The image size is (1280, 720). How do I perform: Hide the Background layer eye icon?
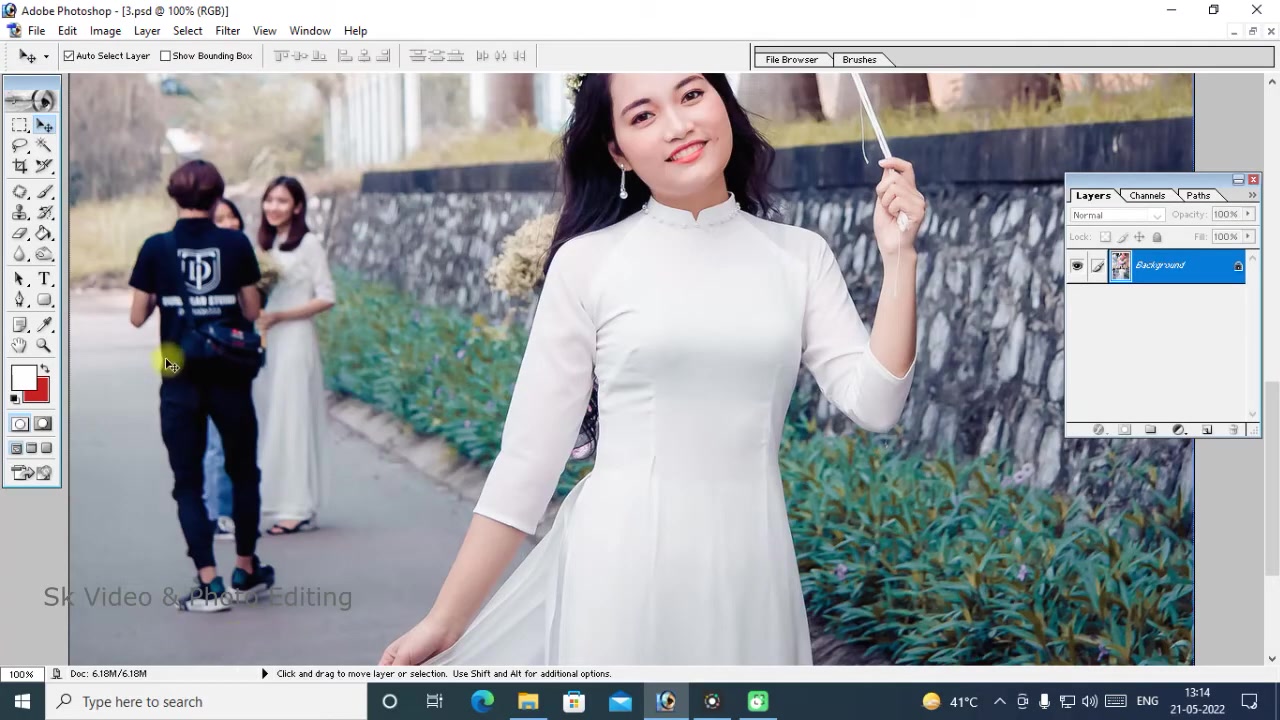click(x=1077, y=266)
